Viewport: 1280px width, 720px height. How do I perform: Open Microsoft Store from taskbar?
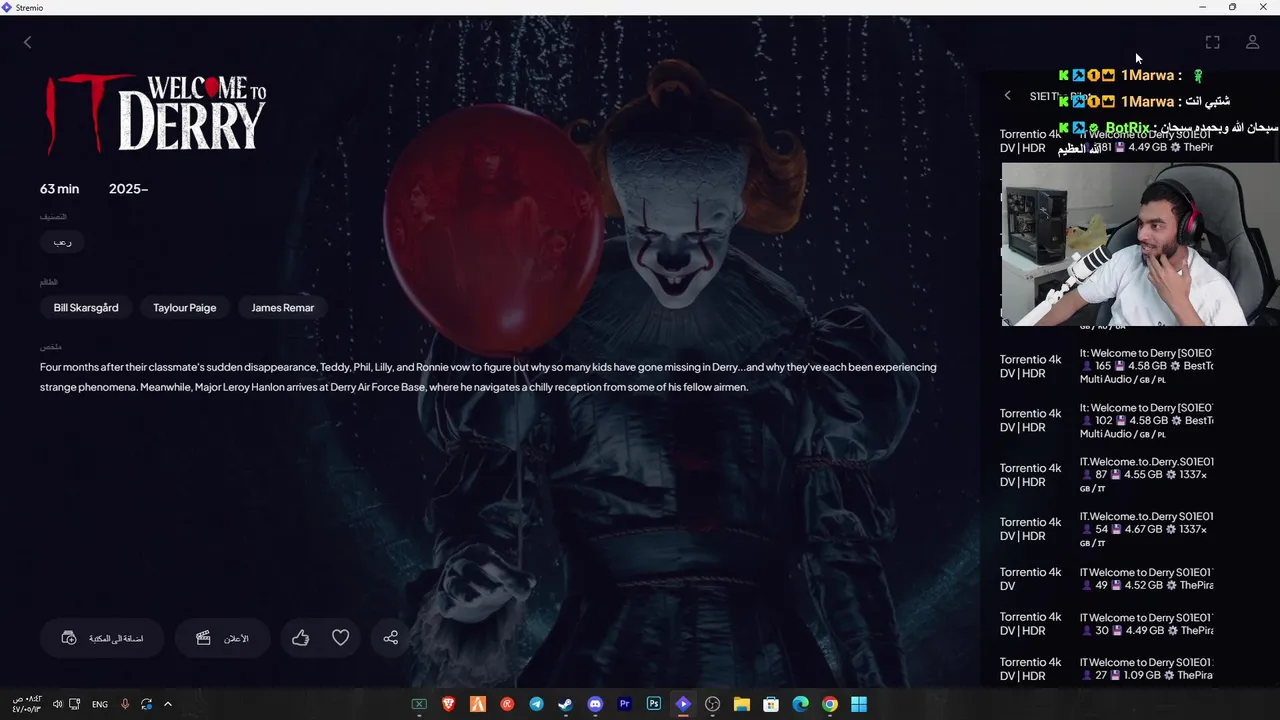771,704
